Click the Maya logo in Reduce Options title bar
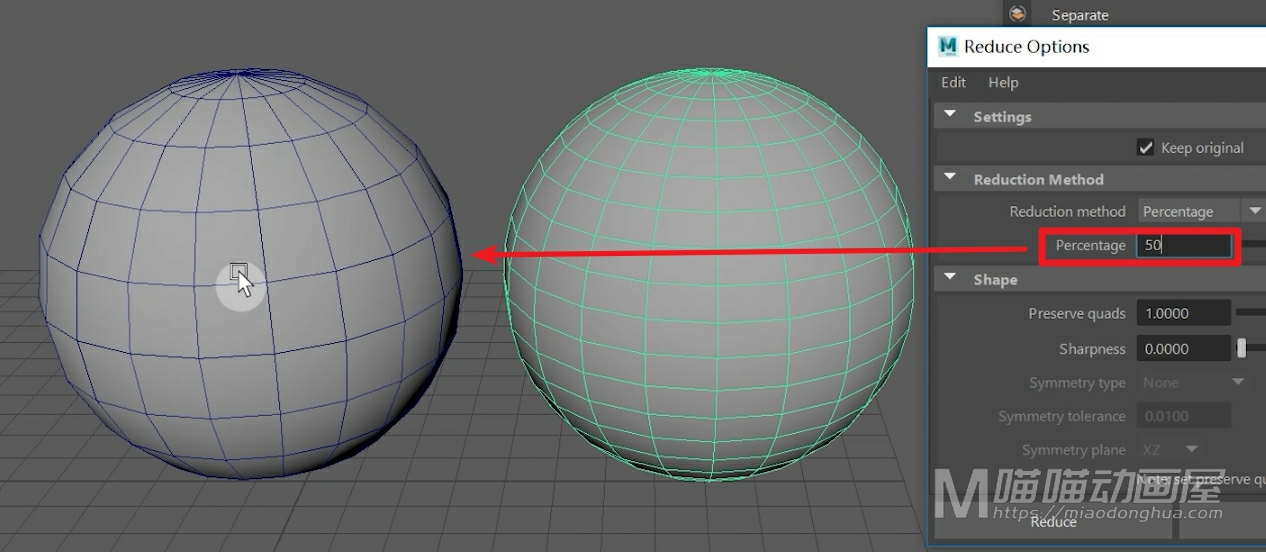The height and width of the screenshot is (552, 1266). point(948,46)
